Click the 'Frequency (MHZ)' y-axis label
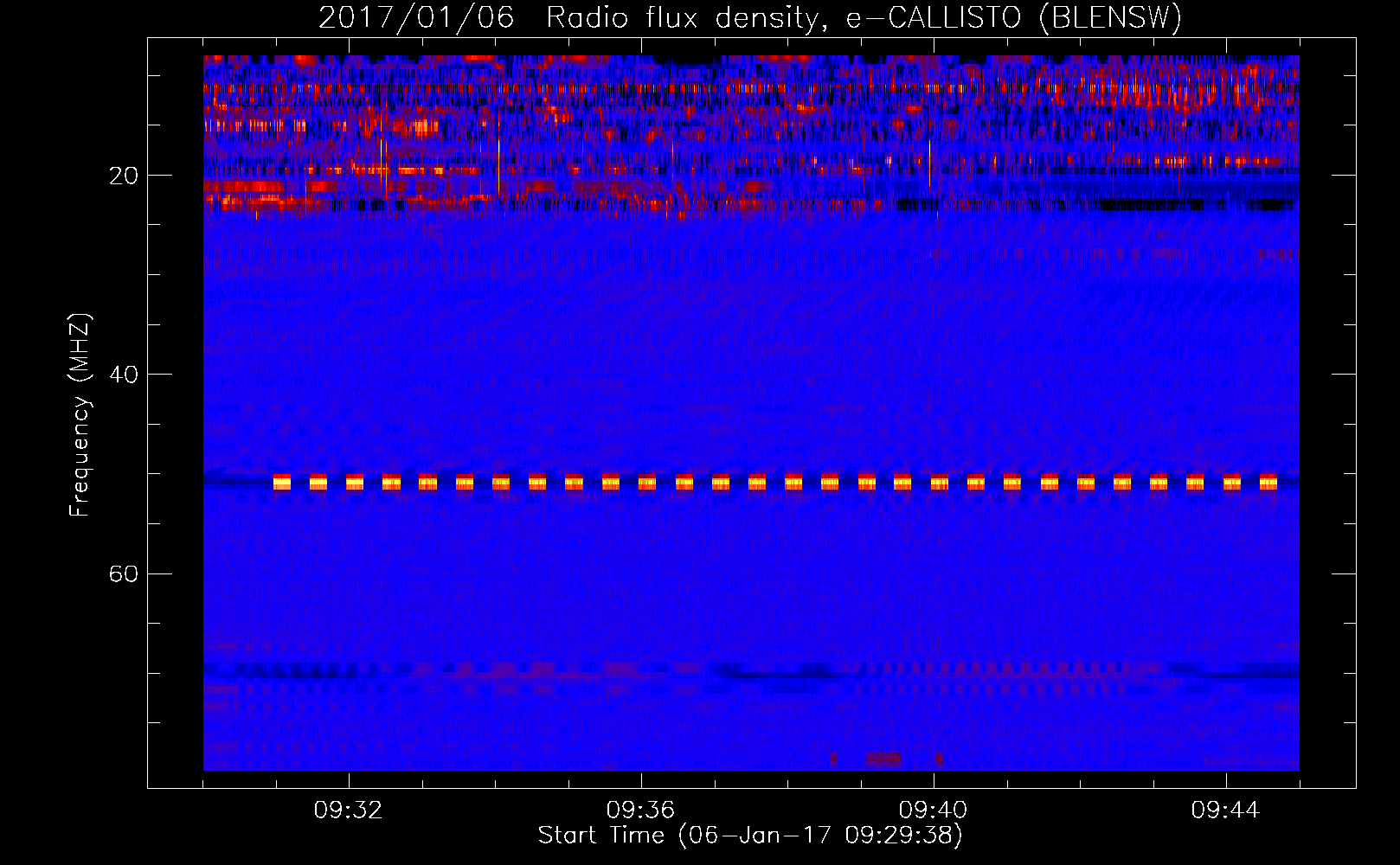 (x=80, y=415)
